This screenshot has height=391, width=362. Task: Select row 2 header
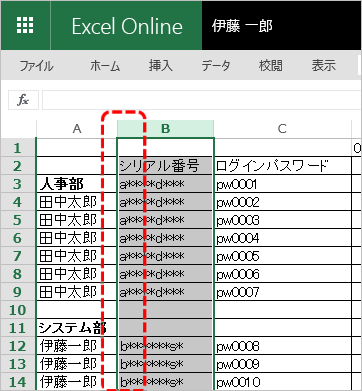pos(18,166)
